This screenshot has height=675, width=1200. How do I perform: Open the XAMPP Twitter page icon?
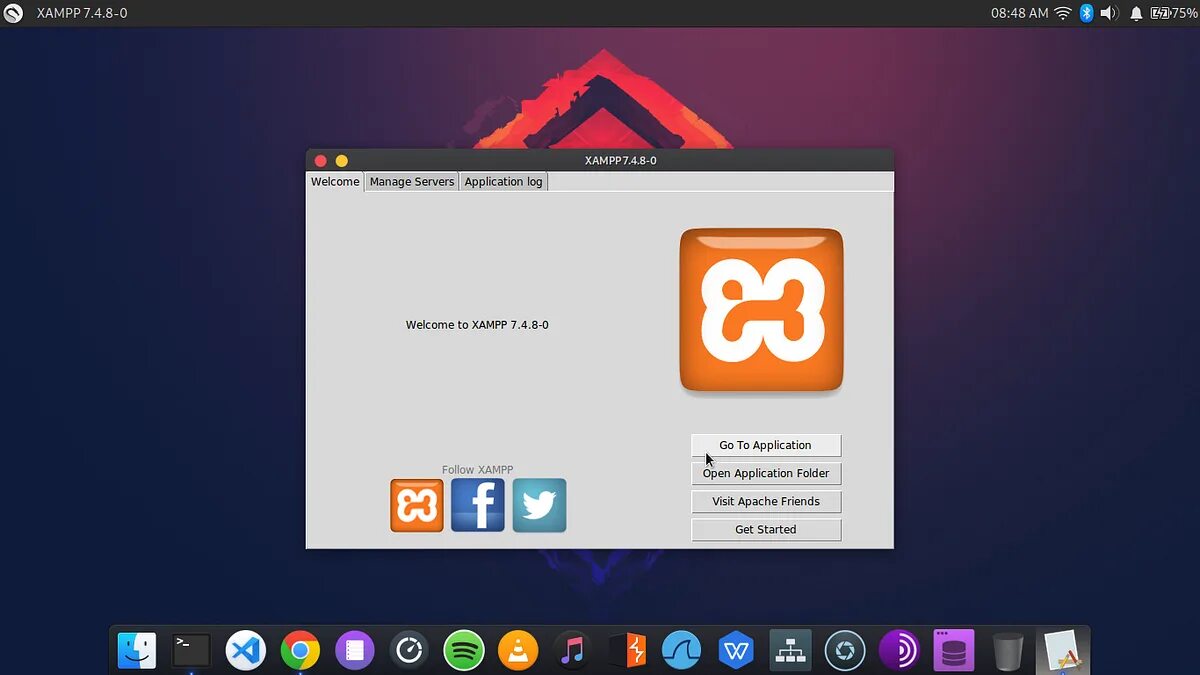pyautogui.click(x=539, y=505)
